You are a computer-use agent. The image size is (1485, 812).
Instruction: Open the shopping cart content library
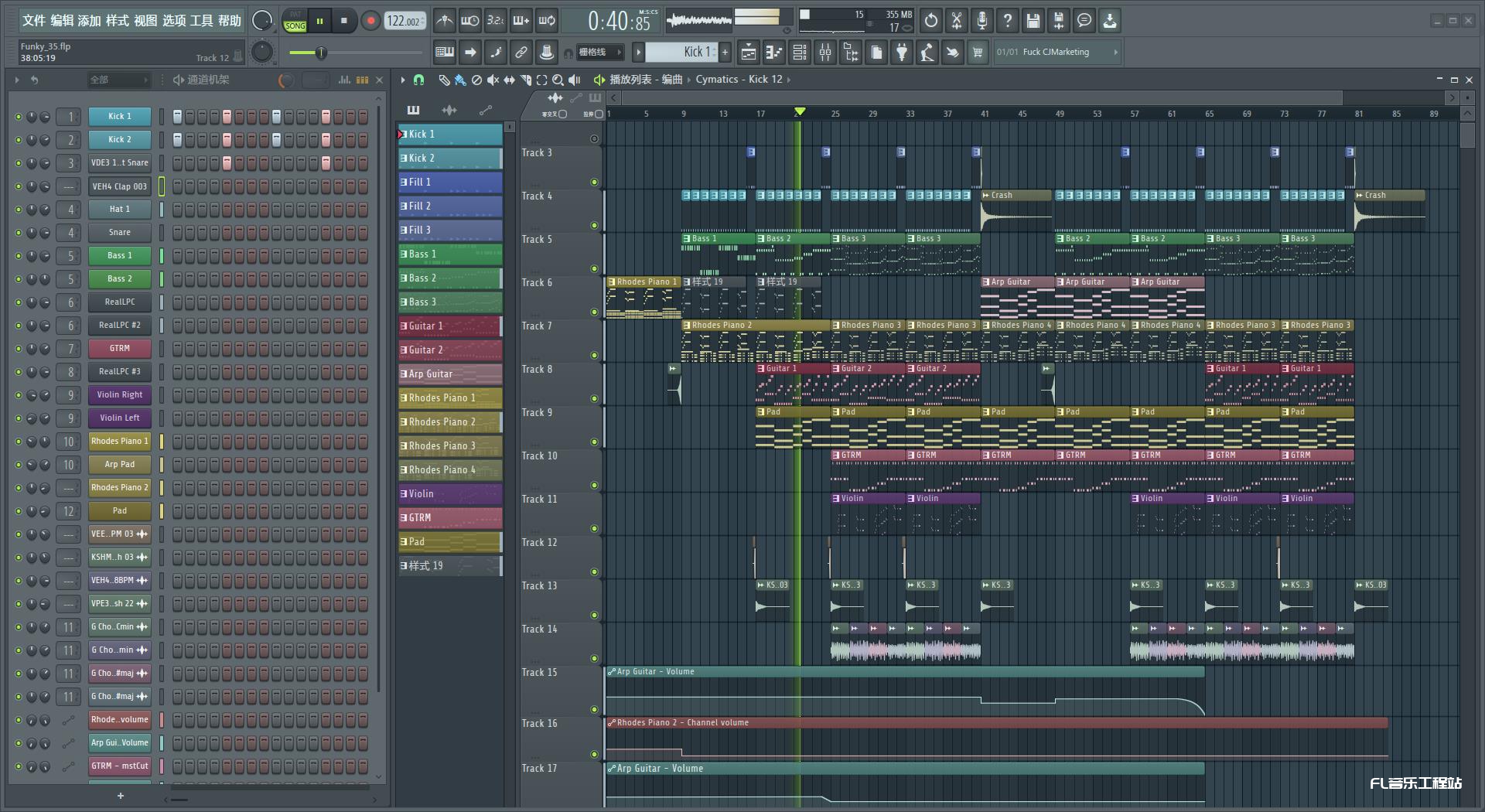[978, 53]
